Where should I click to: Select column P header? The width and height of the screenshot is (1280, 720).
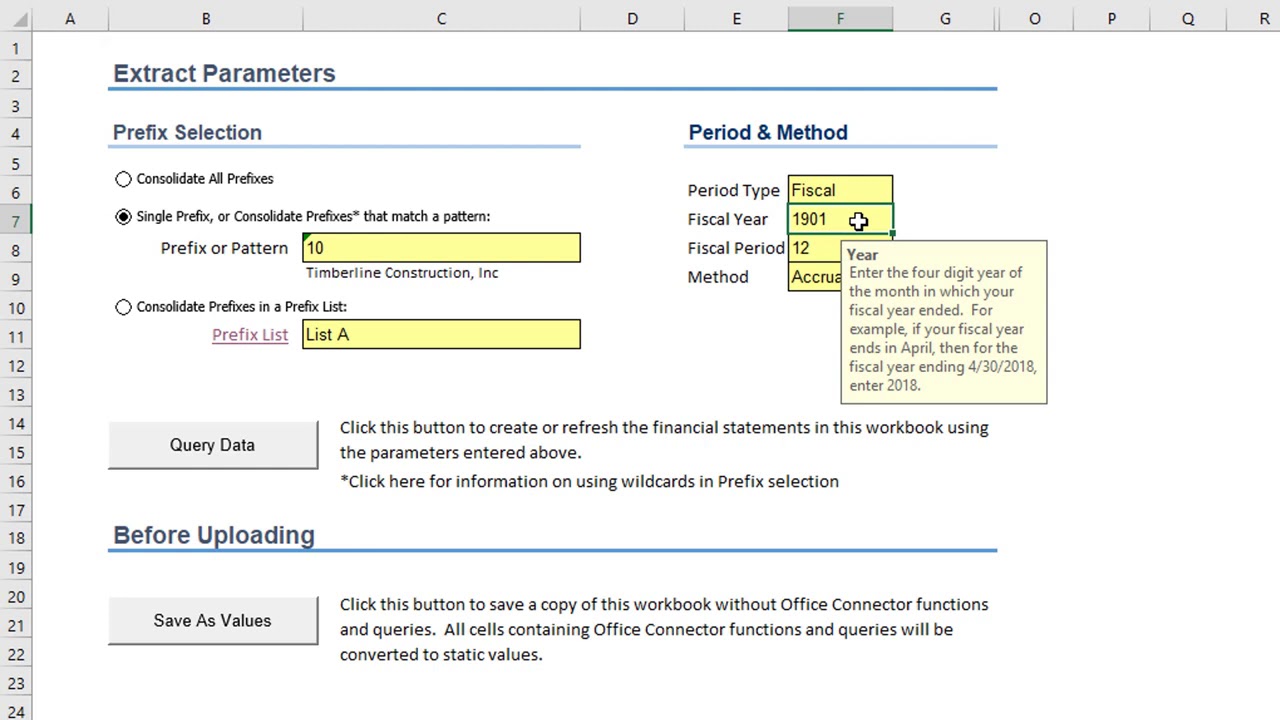1111,19
